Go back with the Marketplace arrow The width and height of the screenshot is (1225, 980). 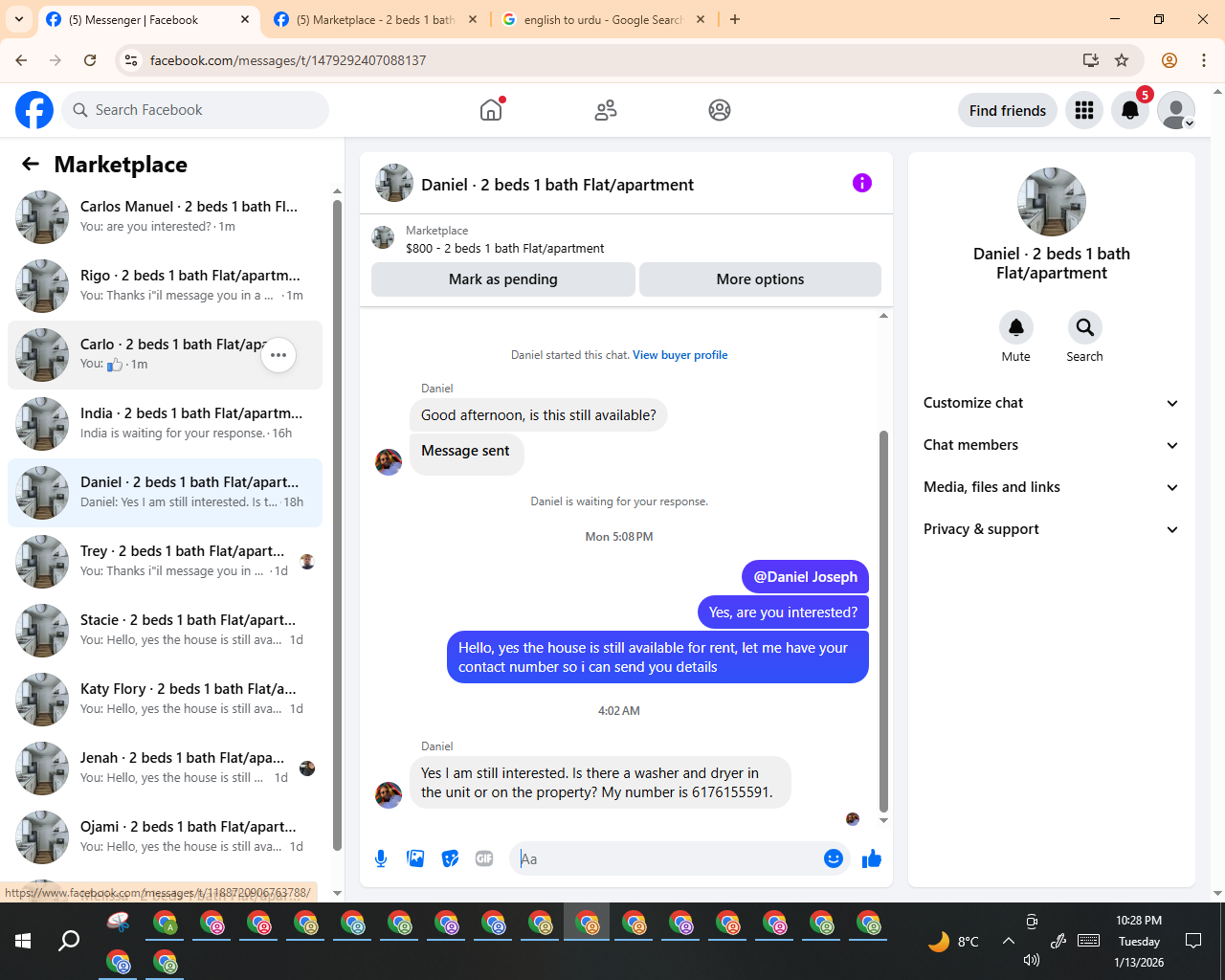coord(31,164)
